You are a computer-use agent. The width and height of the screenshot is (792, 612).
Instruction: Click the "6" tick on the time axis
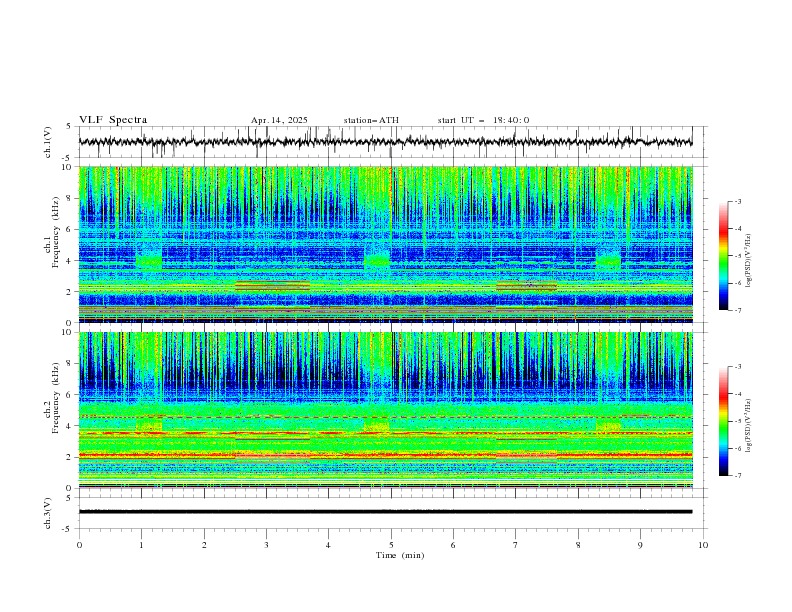pos(453,545)
